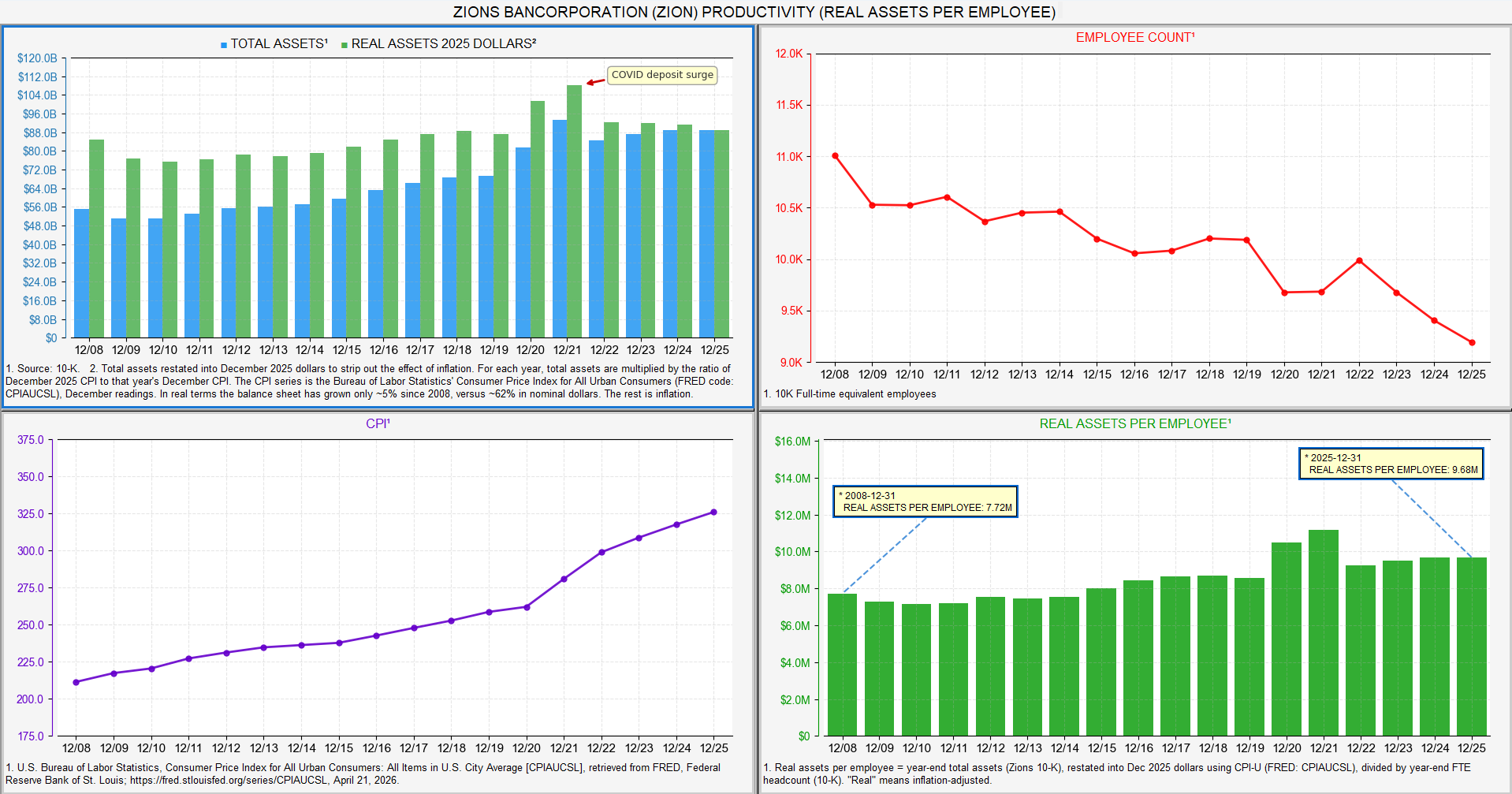Click the green REAL ASSETS 2025 DOLLARS legend swatch
Screen dimensions: 1512x794
pyautogui.click(x=344, y=45)
